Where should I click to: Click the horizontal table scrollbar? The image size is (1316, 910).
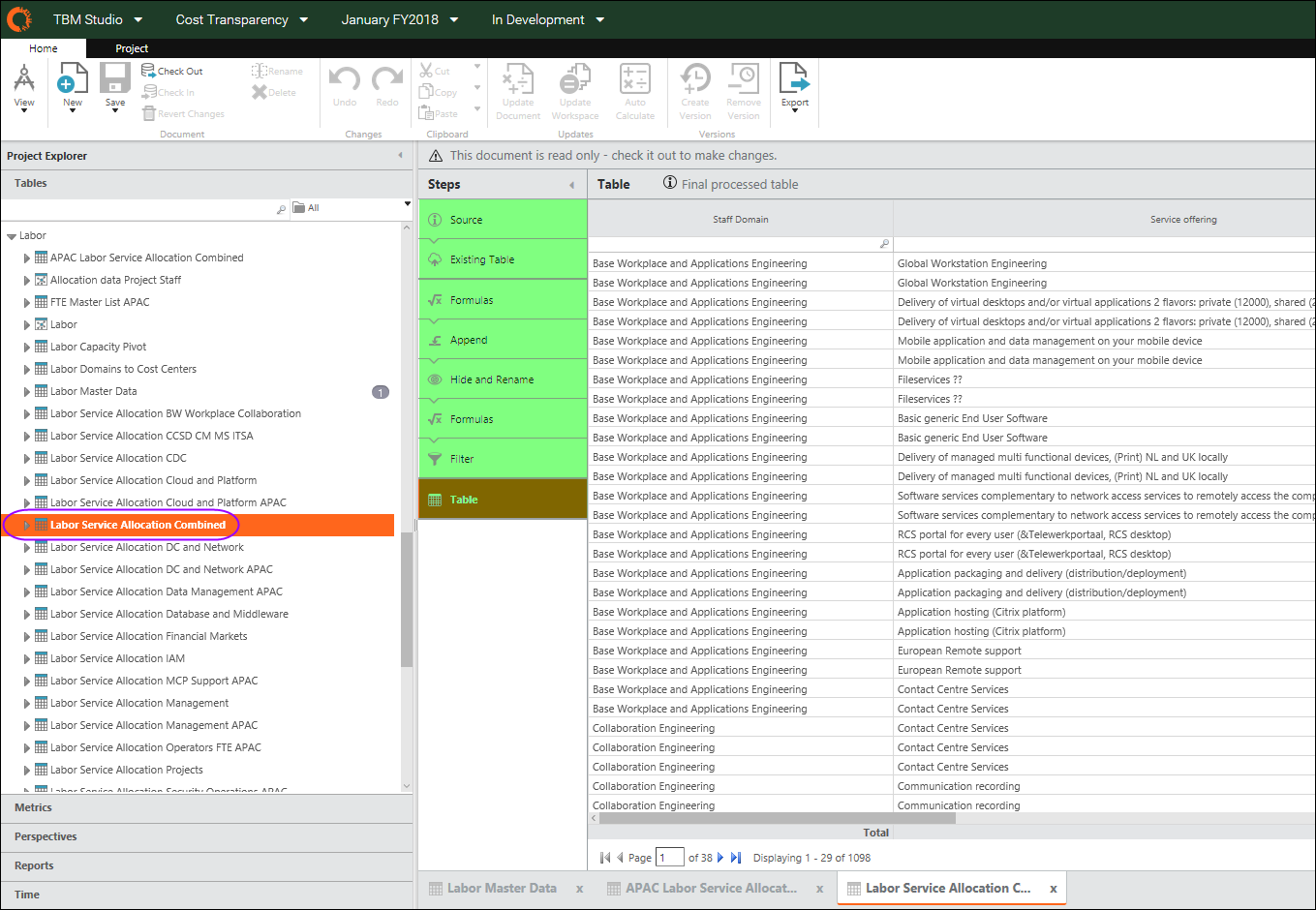point(777,818)
